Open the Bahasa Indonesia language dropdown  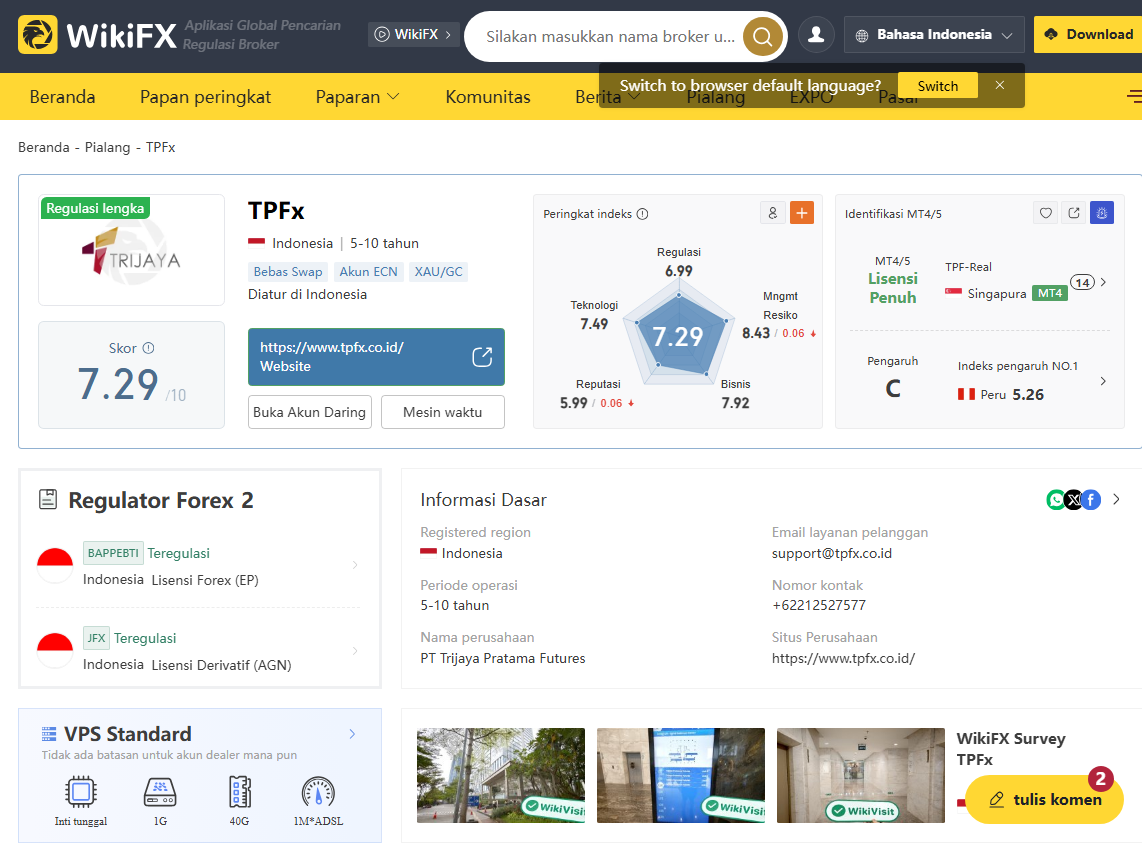tap(934, 34)
